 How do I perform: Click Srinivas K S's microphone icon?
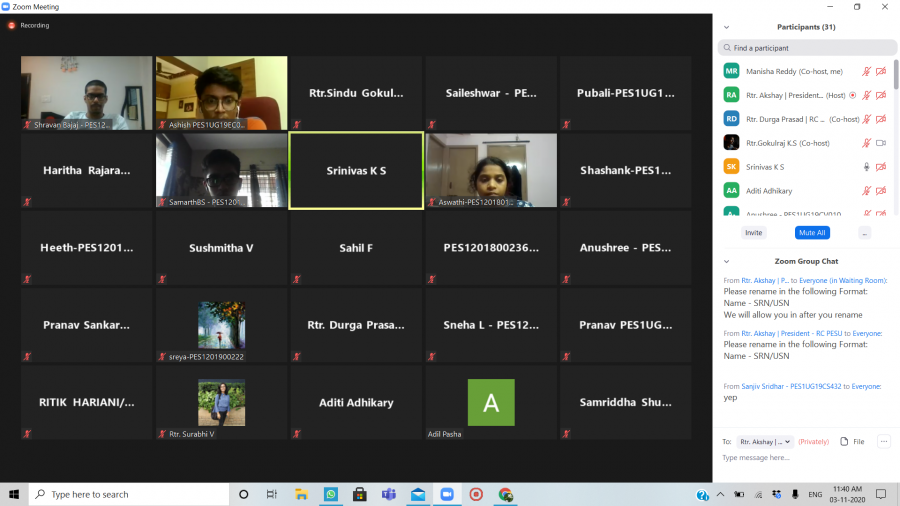click(866, 167)
